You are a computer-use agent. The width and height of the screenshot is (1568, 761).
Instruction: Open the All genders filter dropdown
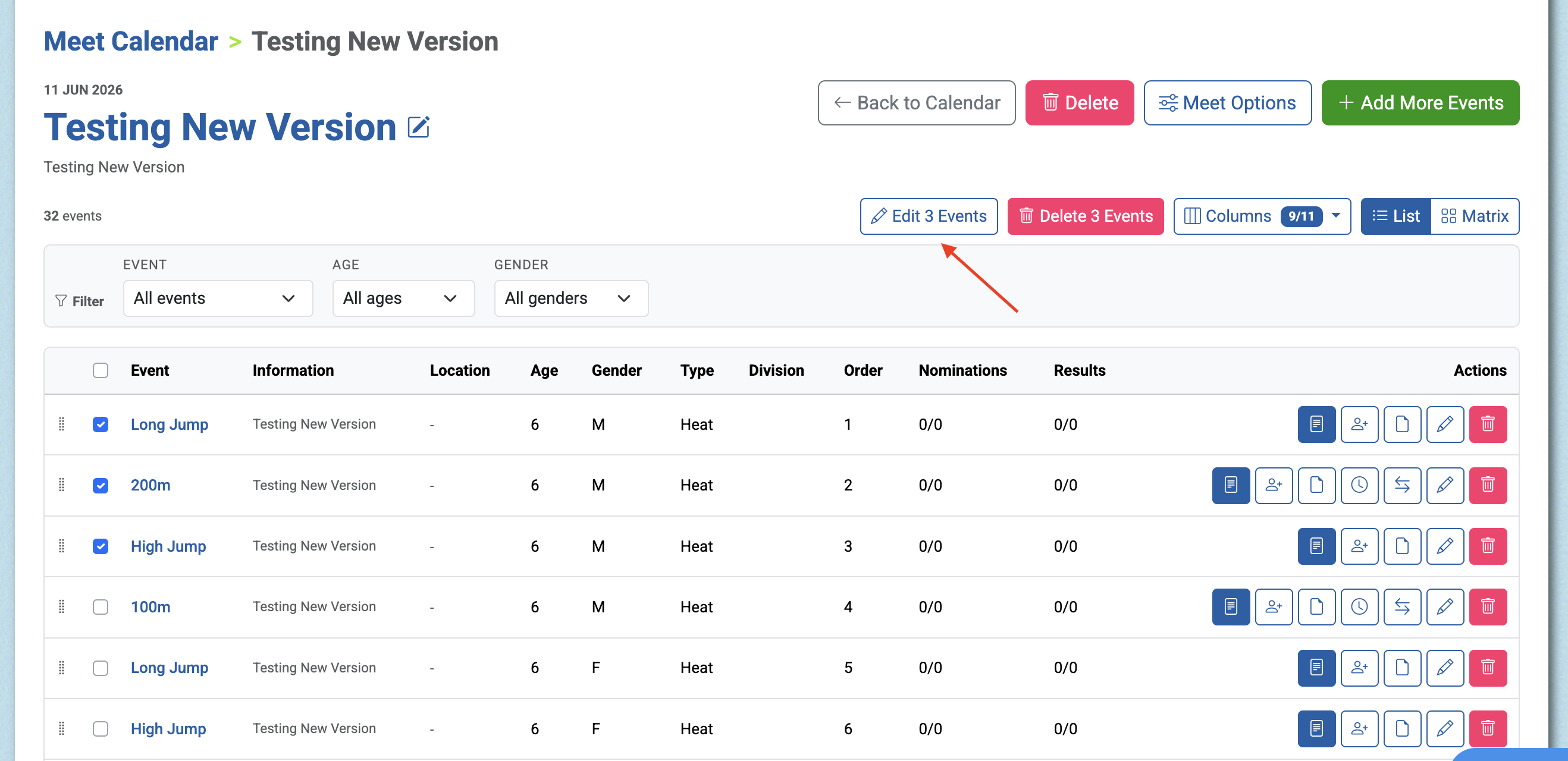[x=571, y=298]
